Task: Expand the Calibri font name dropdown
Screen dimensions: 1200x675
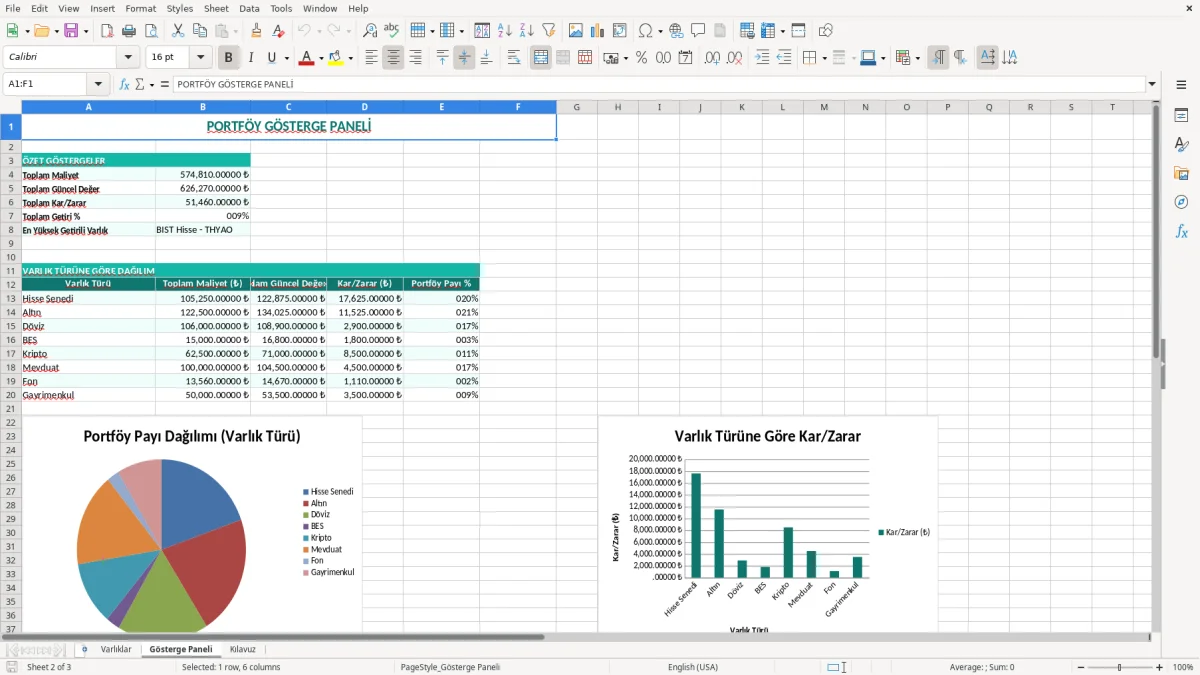Action: coord(128,58)
